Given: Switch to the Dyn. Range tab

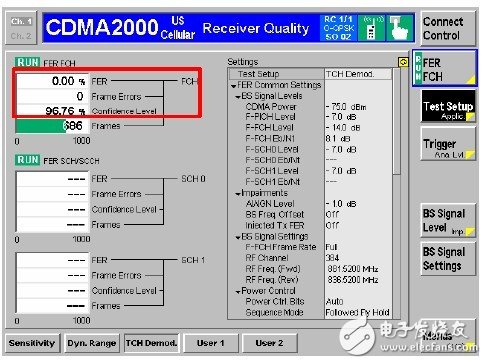Looking at the screenshot, I should pos(92,343).
